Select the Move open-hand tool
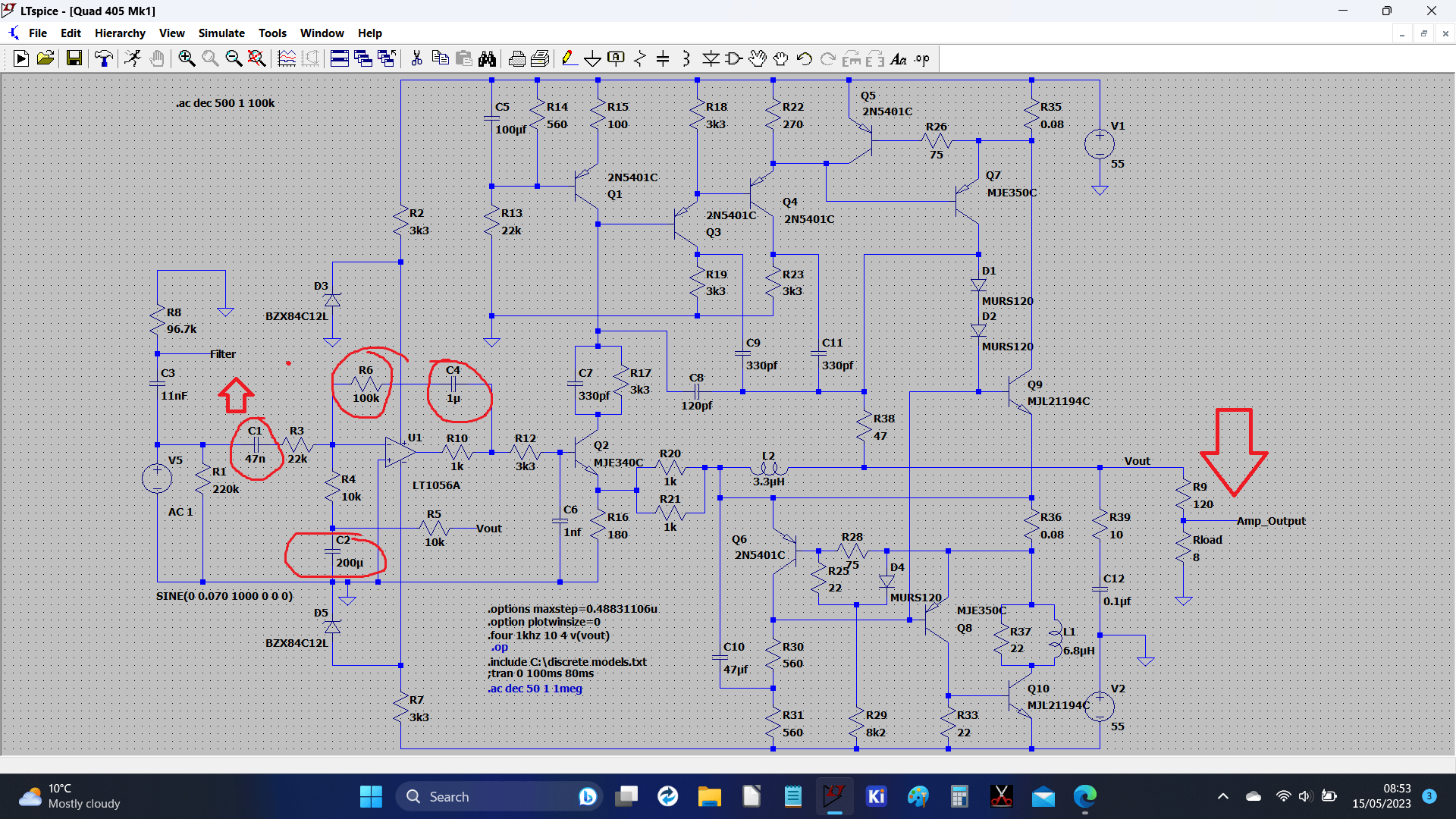Screen dimensions: 1456x819 pyautogui.click(x=758, y=58)
